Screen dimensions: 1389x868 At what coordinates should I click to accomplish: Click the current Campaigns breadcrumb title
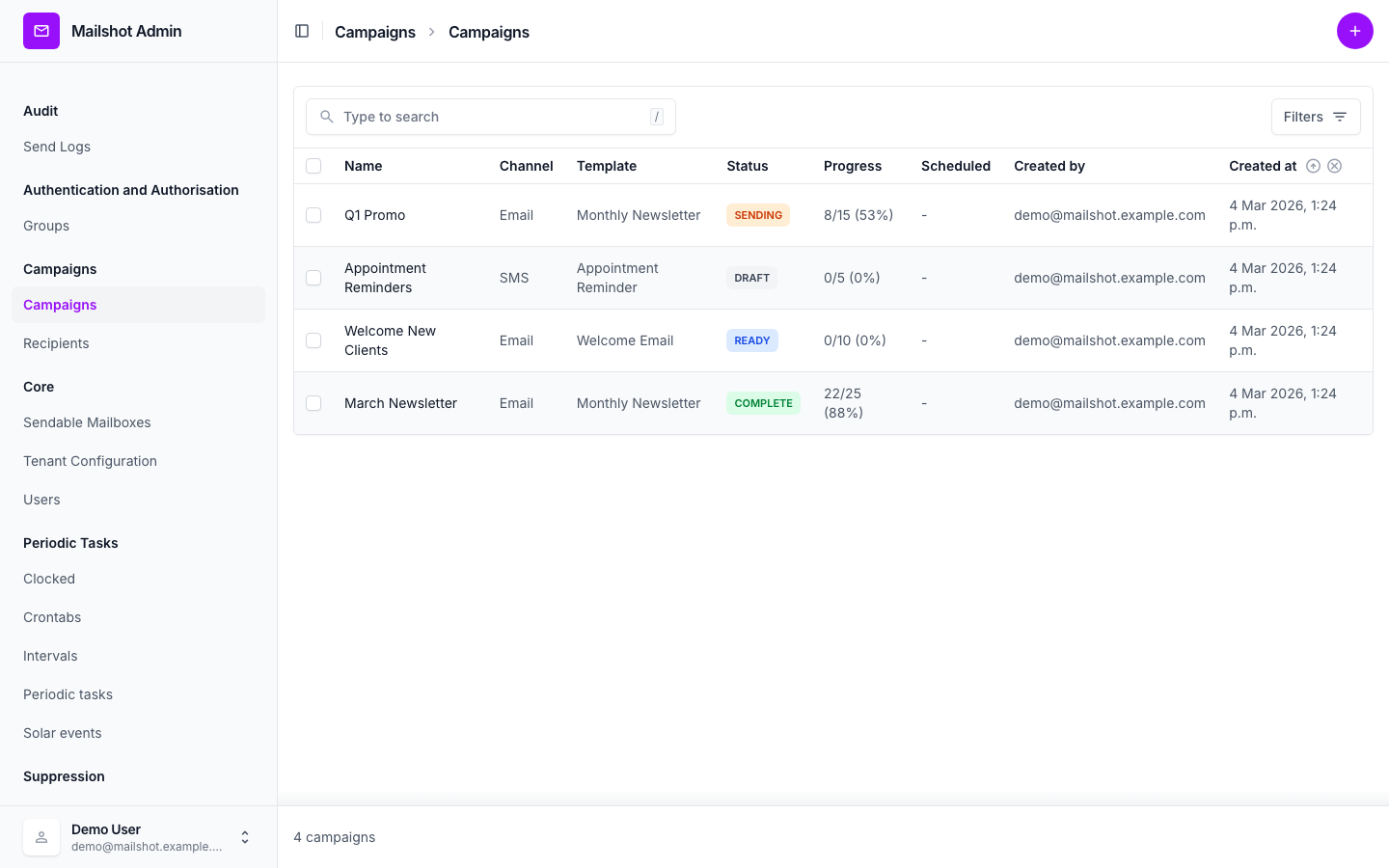coord(489,32)
